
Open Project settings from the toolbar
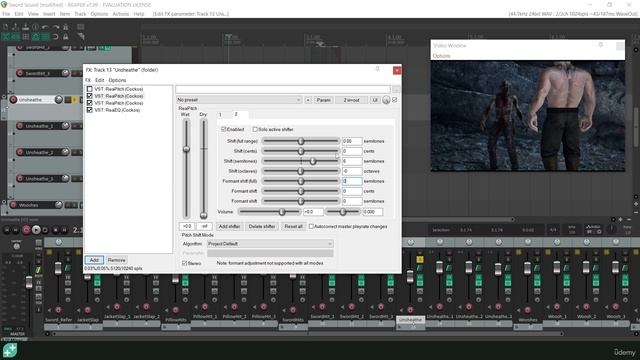click(36, 27)
